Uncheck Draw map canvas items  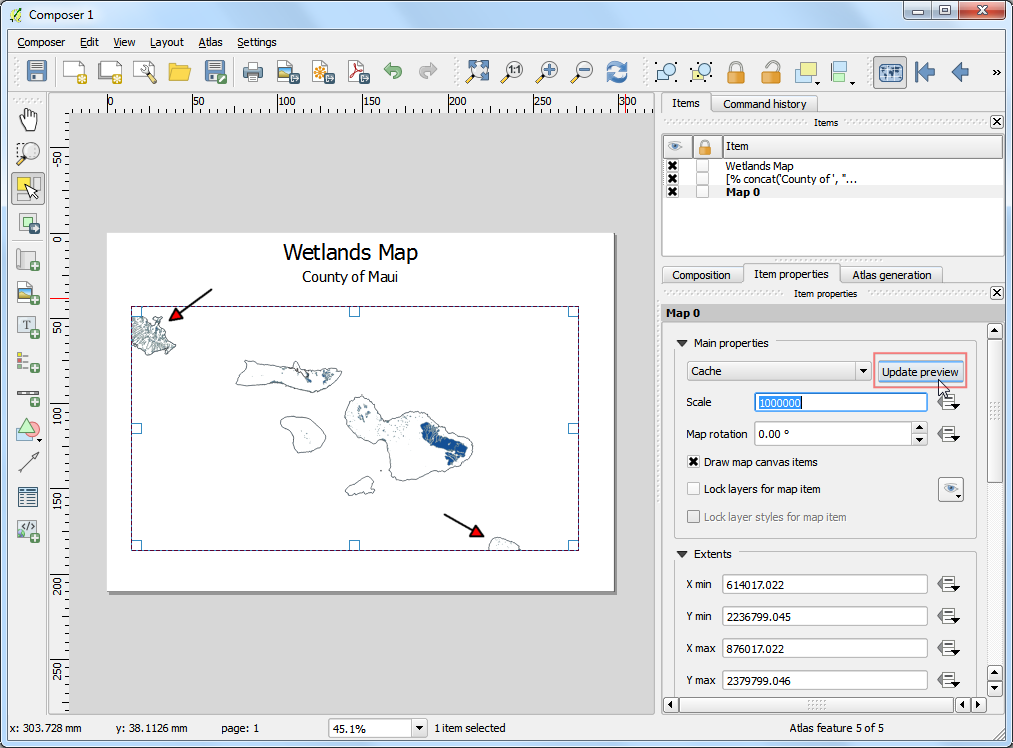click(693, 462)
